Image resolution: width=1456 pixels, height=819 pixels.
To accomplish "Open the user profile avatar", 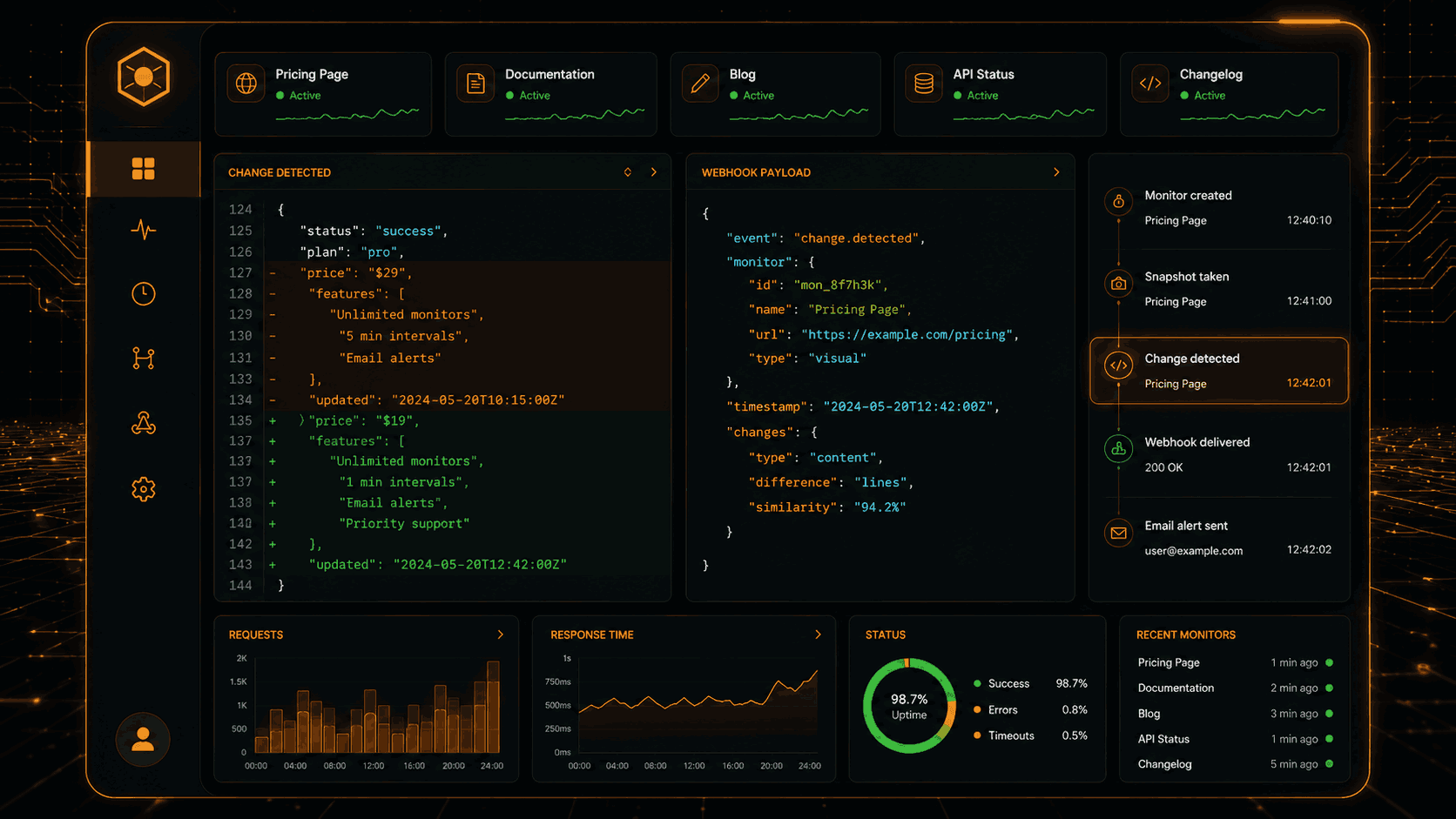I will click(143, 740).
